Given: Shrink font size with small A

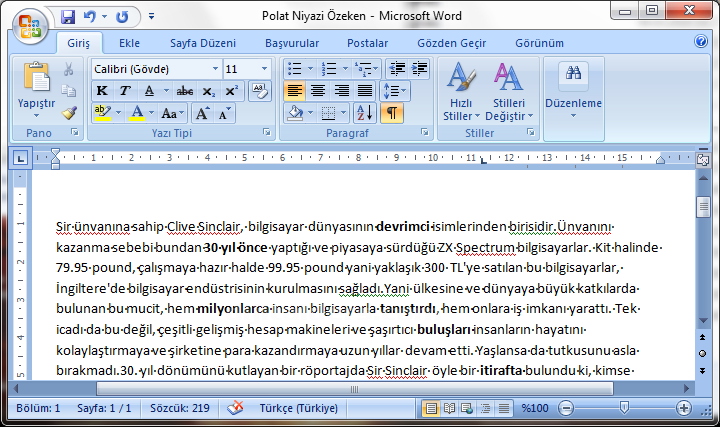Looking at the screenshot, I should (225, 113).
